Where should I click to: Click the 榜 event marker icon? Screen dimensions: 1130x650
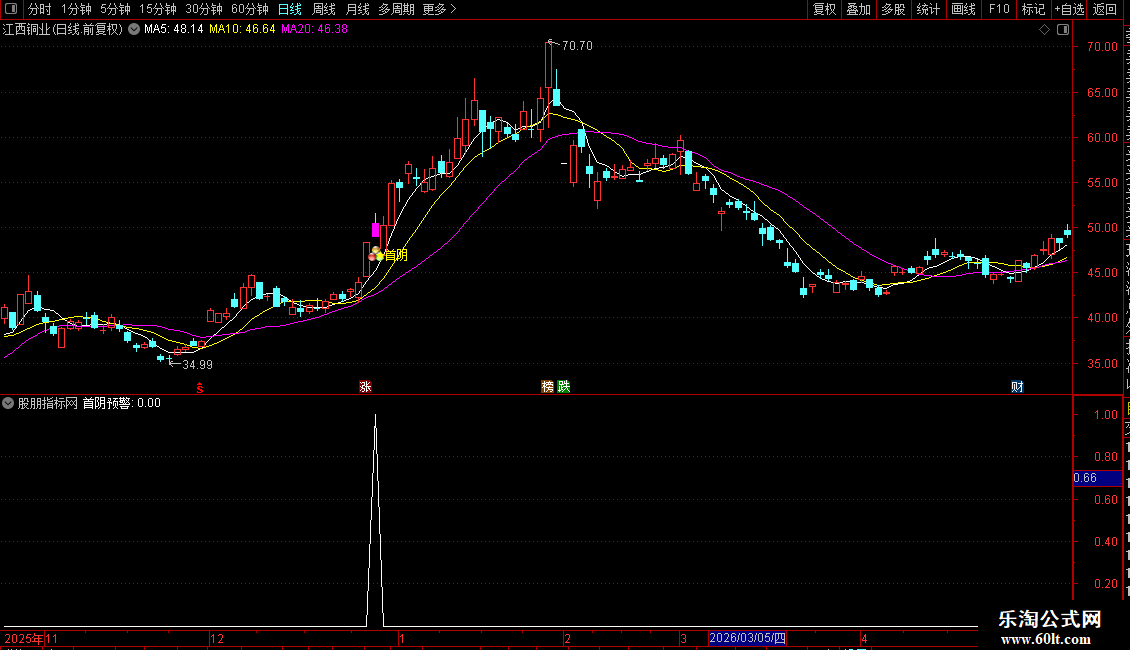point(548,387)
